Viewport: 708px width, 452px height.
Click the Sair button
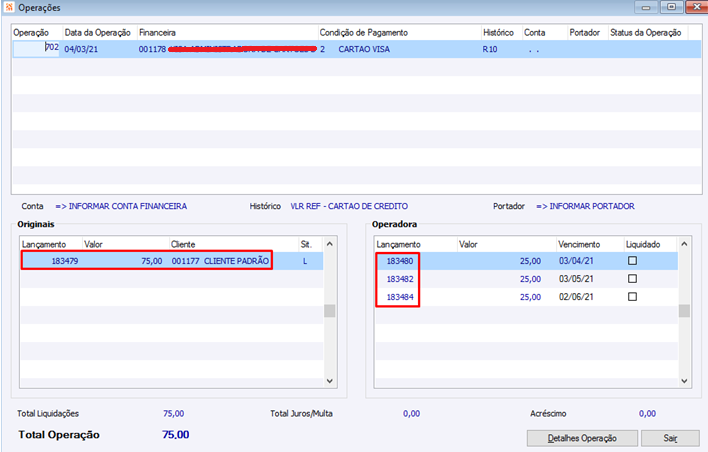click(x=670, y=438)
